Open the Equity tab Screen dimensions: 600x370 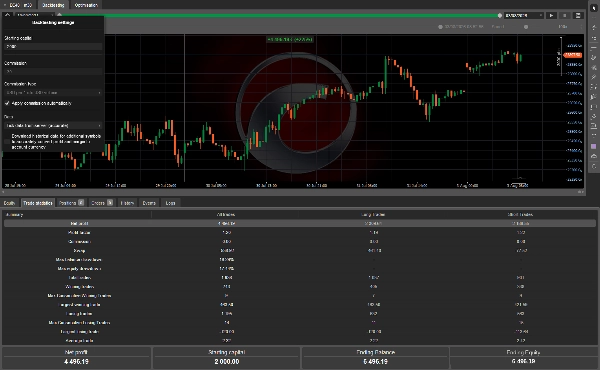[9, 203]
